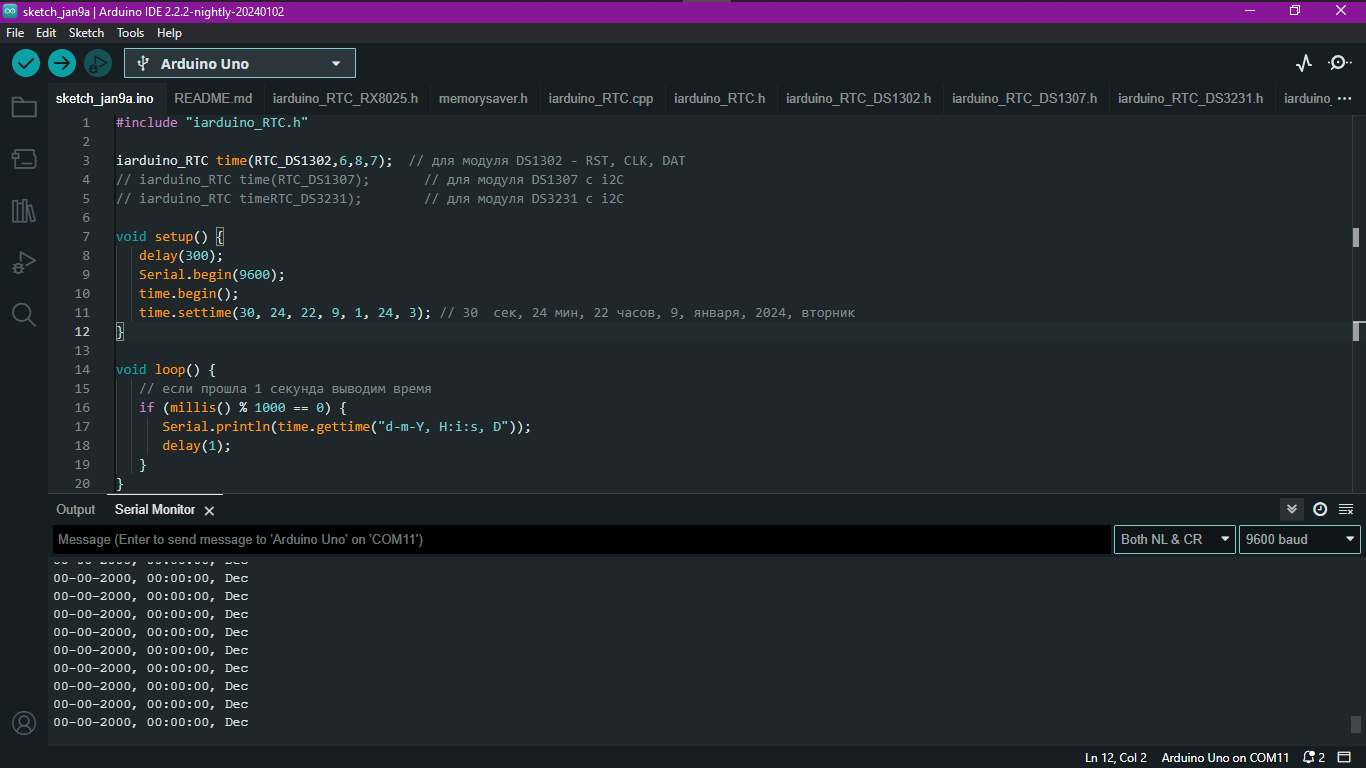Click the Serial.begin(9600) line

pos(212,274)
